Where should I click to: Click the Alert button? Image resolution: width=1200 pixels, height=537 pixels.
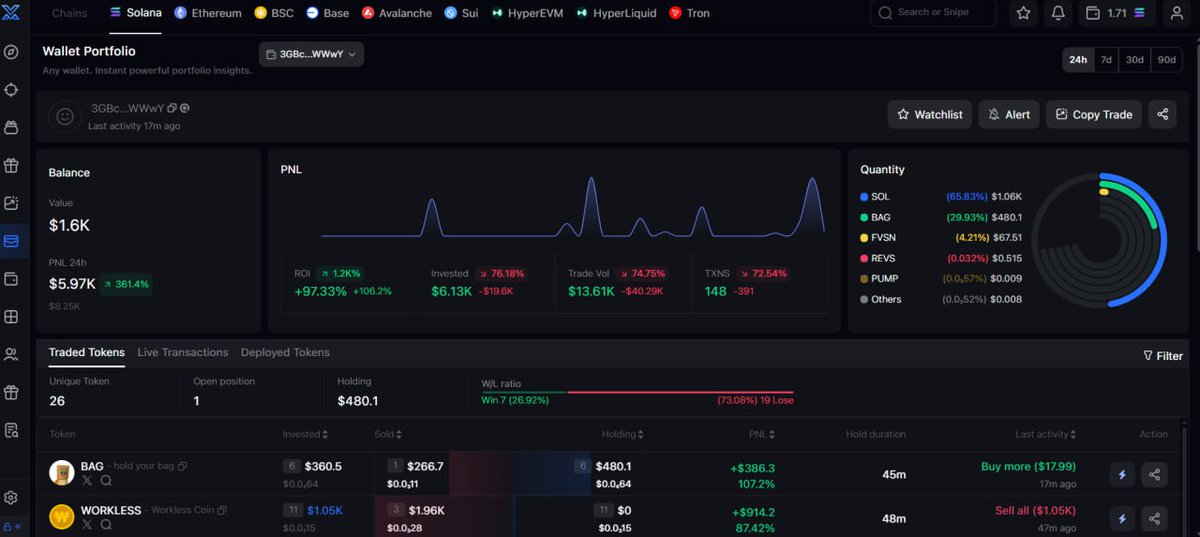[1009, 114]
